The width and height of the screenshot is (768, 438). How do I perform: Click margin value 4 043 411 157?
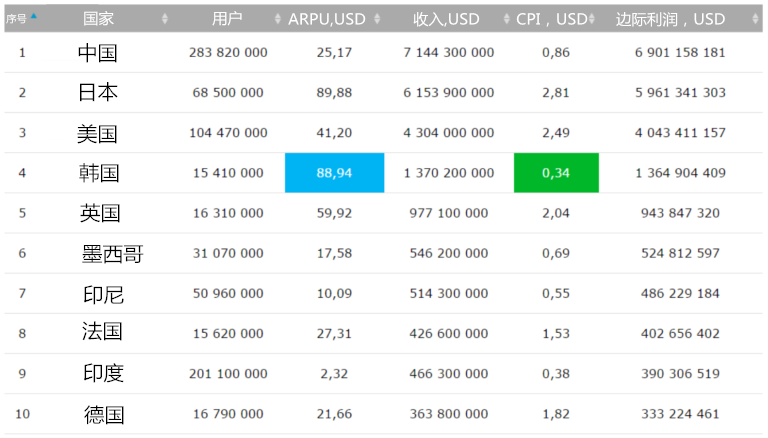click(x=680, y=133)
